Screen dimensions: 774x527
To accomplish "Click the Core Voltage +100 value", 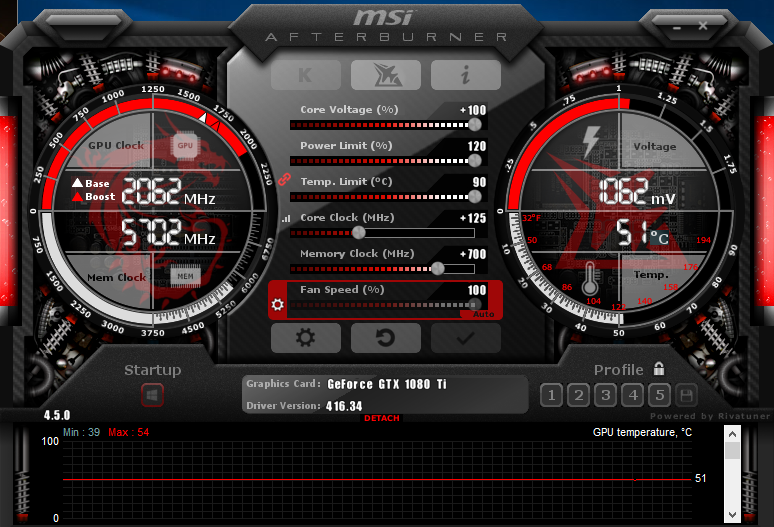I will click(x=473, y=110).
